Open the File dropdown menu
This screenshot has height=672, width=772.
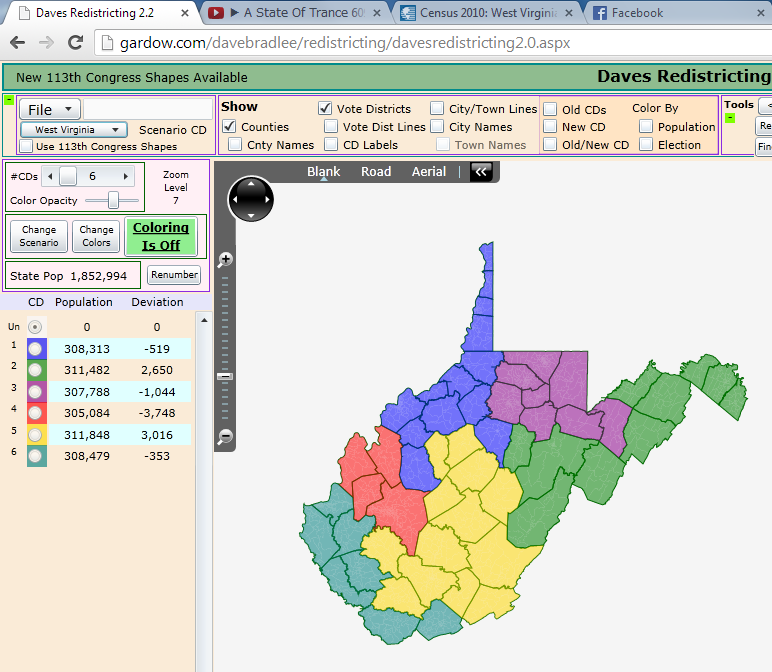click(x=50, y=109)
